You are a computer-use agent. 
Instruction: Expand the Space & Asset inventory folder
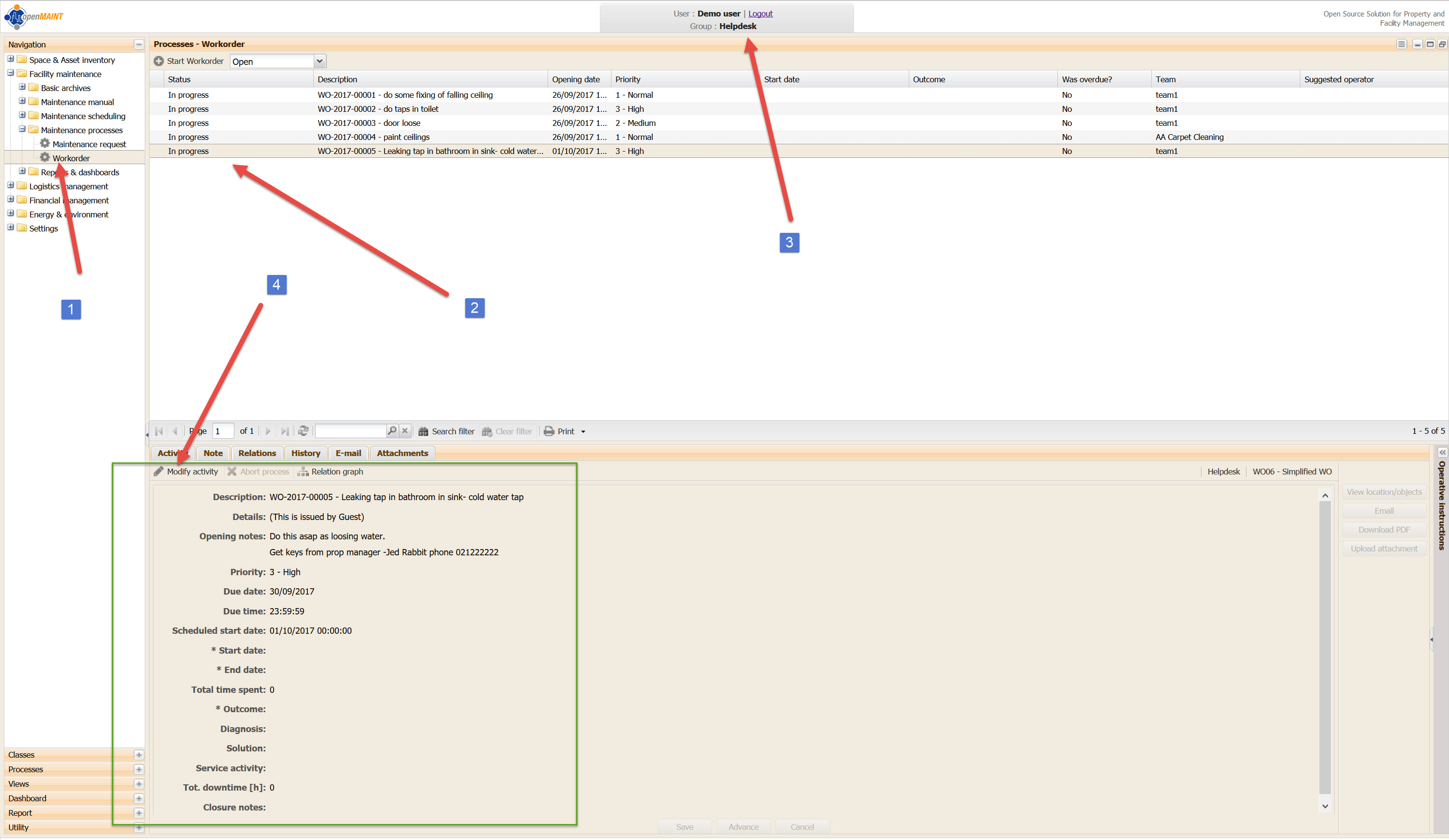pos(10,59)
